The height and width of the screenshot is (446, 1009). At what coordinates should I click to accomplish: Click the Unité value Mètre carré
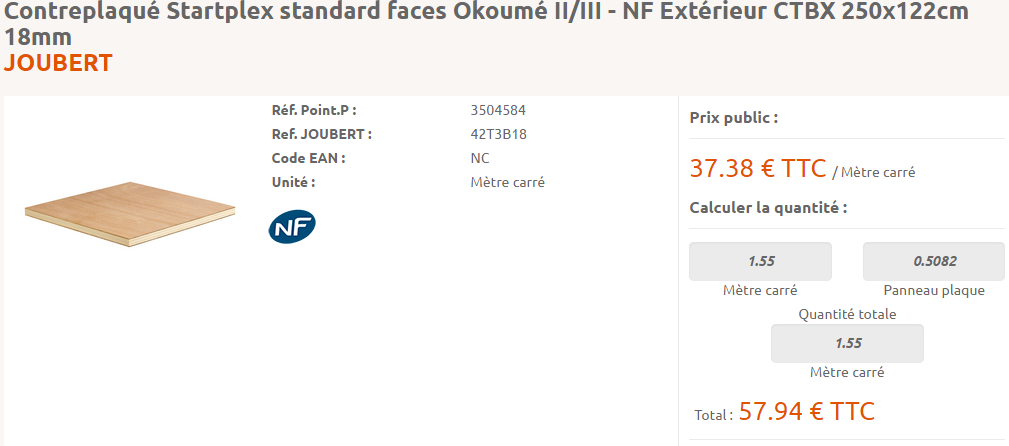pos(507,182)
